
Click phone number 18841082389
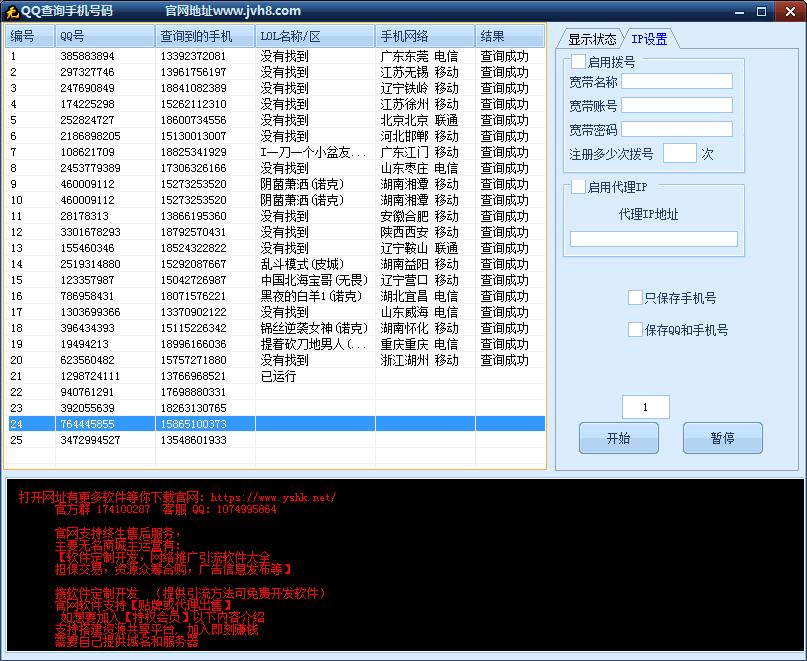click(x=194, y=88)
